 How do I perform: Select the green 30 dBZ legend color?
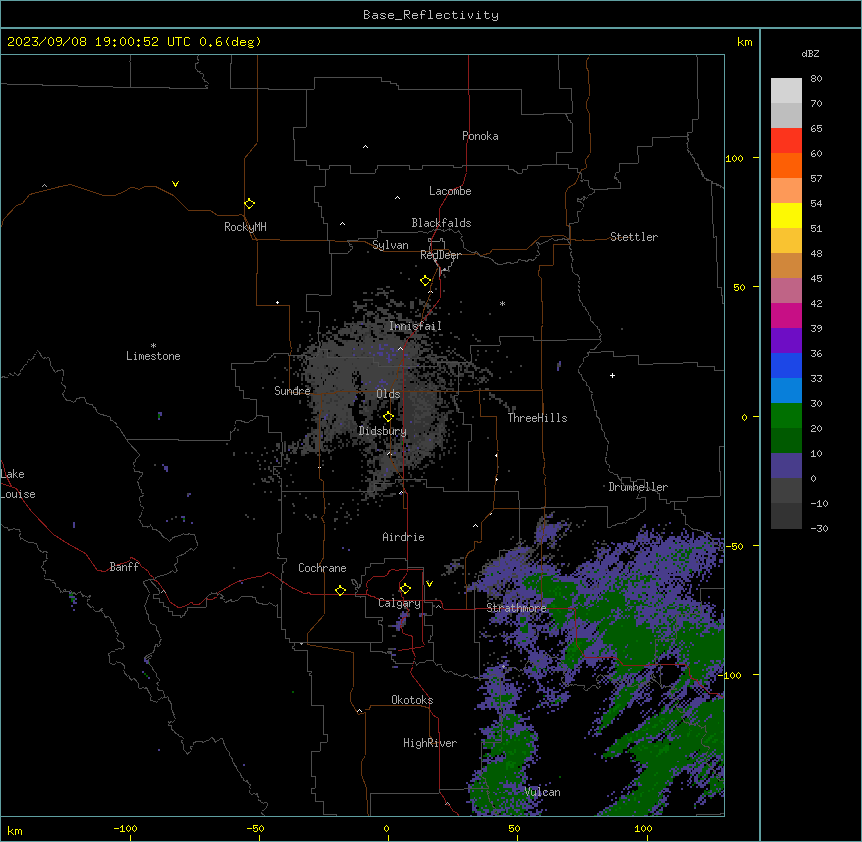click(x=786, y=416)
